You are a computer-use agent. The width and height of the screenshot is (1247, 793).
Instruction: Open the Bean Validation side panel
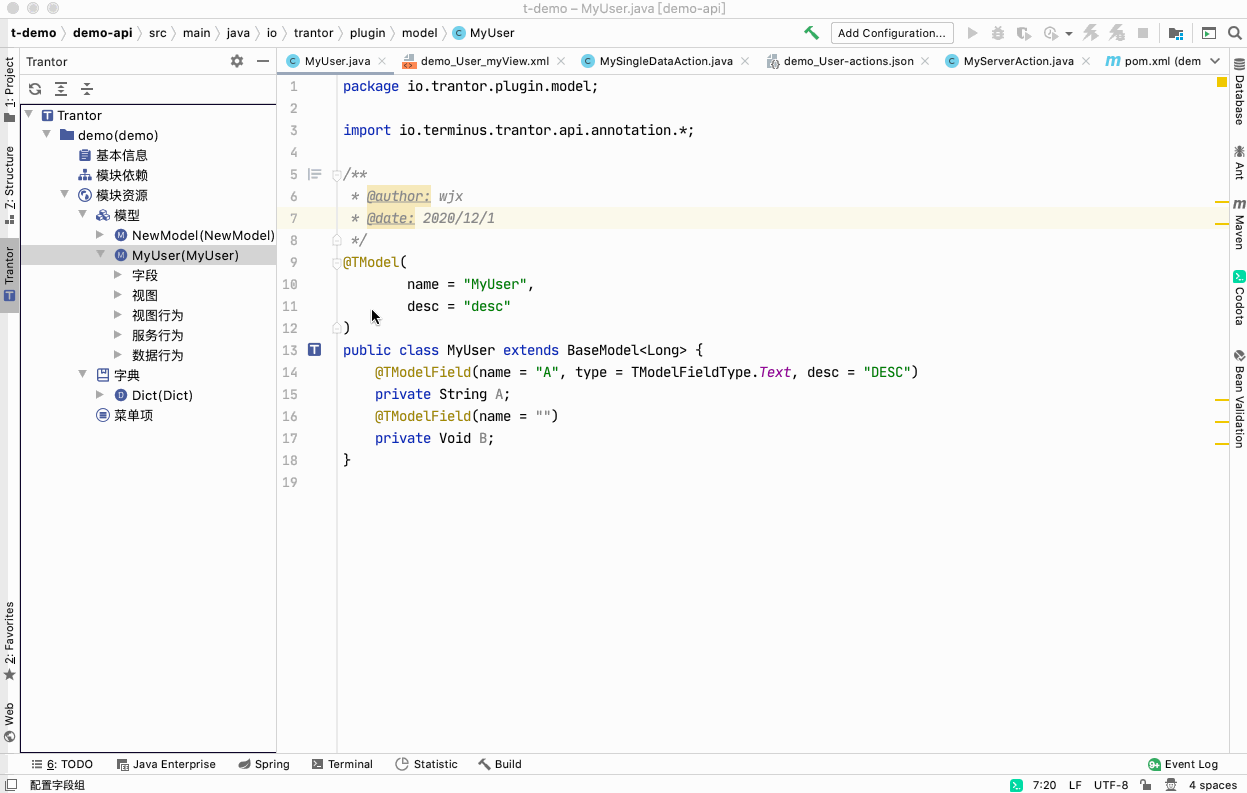1239,397
